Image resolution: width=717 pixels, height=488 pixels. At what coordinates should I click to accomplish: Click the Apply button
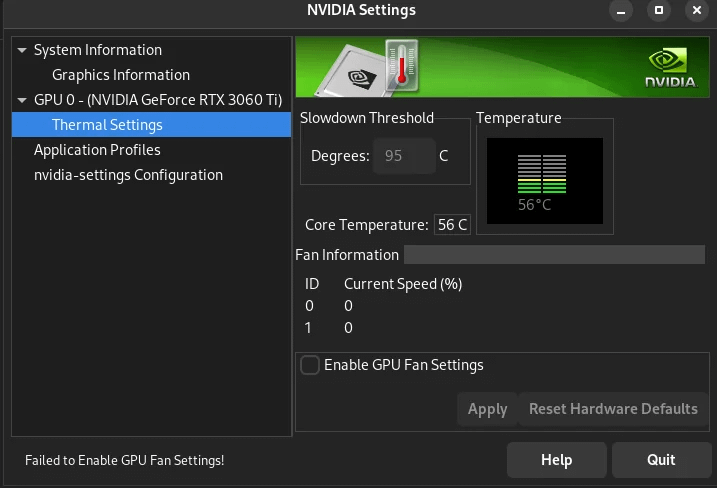[x=487, y=409]
